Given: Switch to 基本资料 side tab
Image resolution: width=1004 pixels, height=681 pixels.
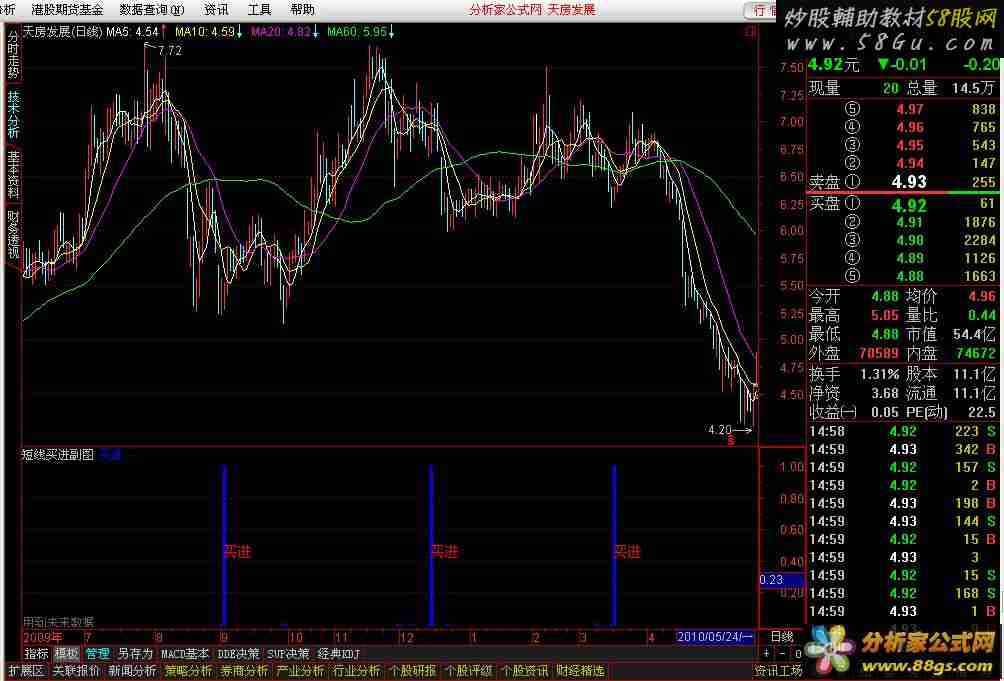Looking at the screenshot, I should 13,173.
